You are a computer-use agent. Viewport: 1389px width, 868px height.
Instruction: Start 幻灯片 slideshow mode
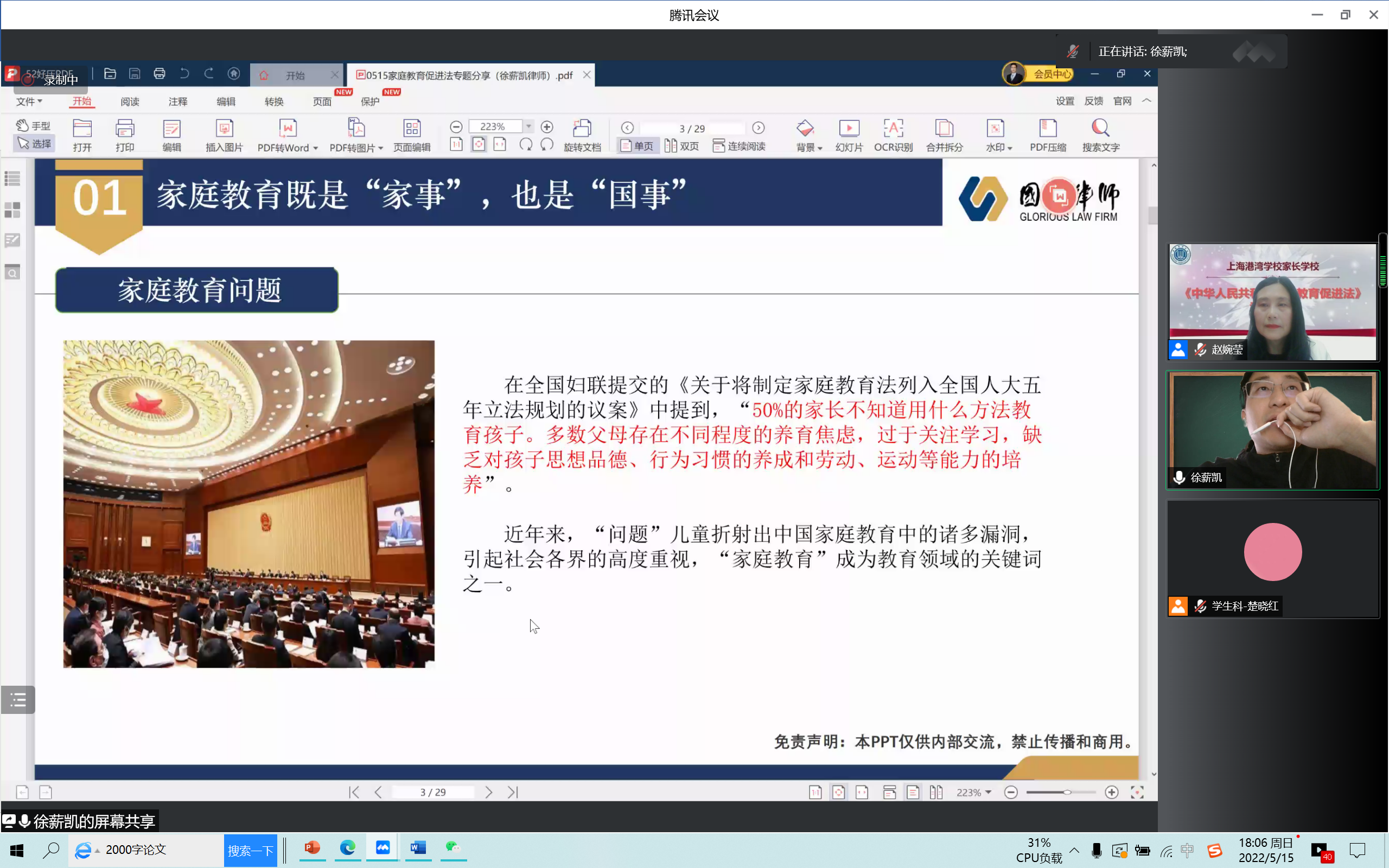coord(849,136)
